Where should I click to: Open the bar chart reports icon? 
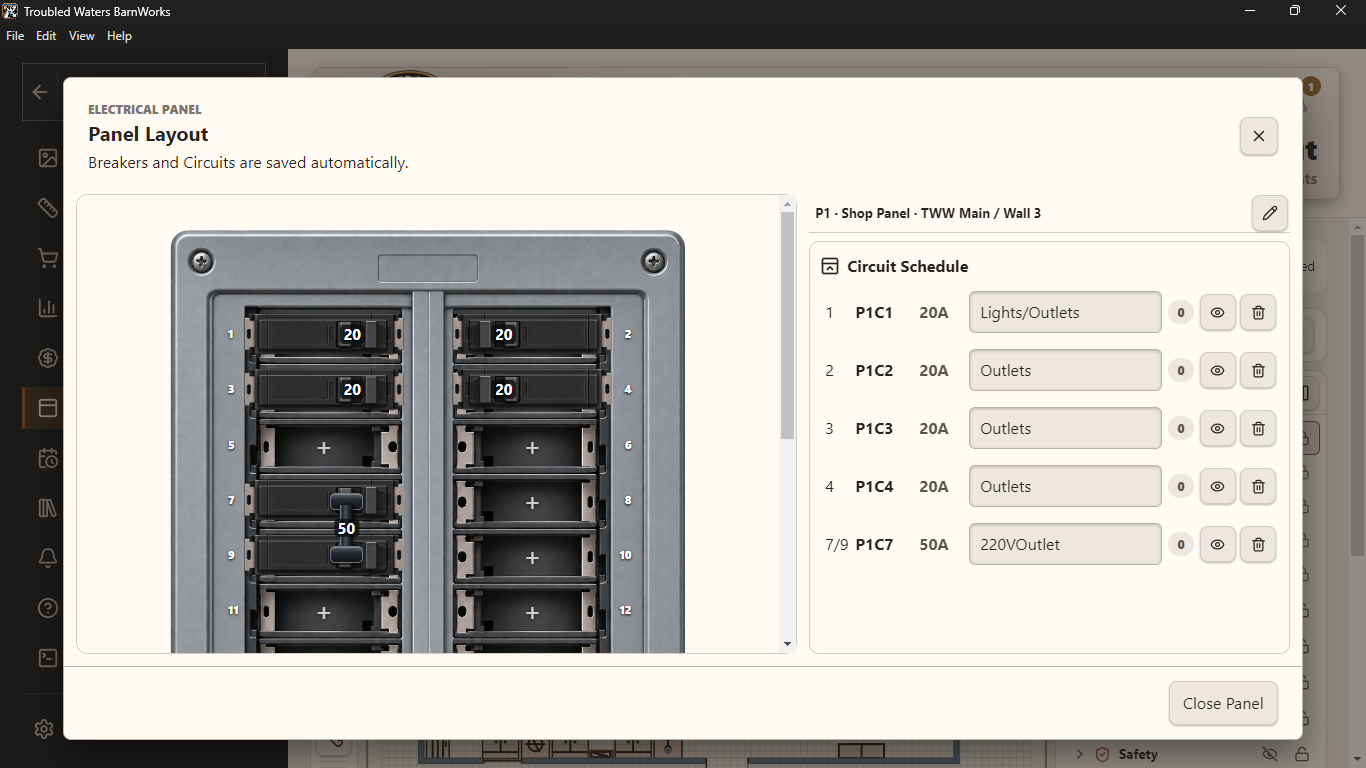tap(47, 308)
